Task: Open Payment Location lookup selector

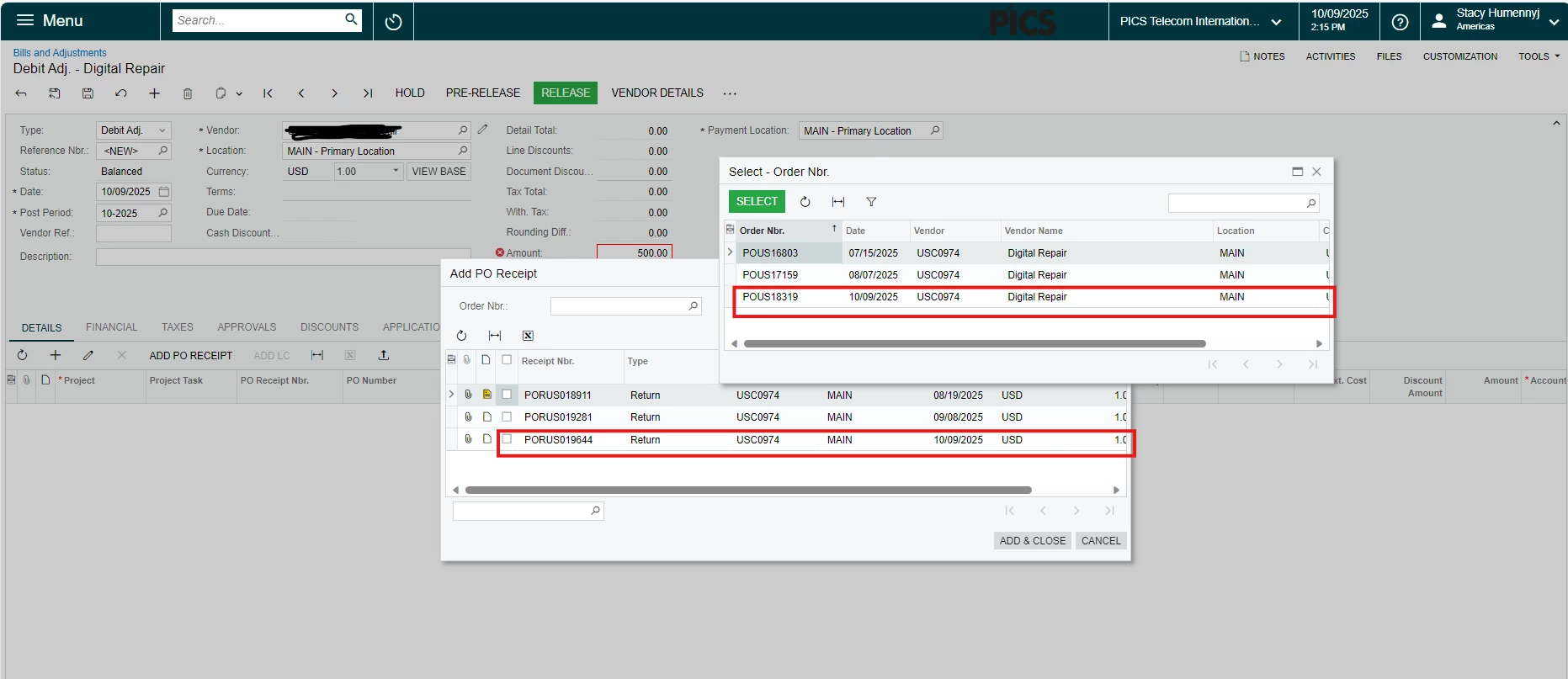Action: click(934, 130)
